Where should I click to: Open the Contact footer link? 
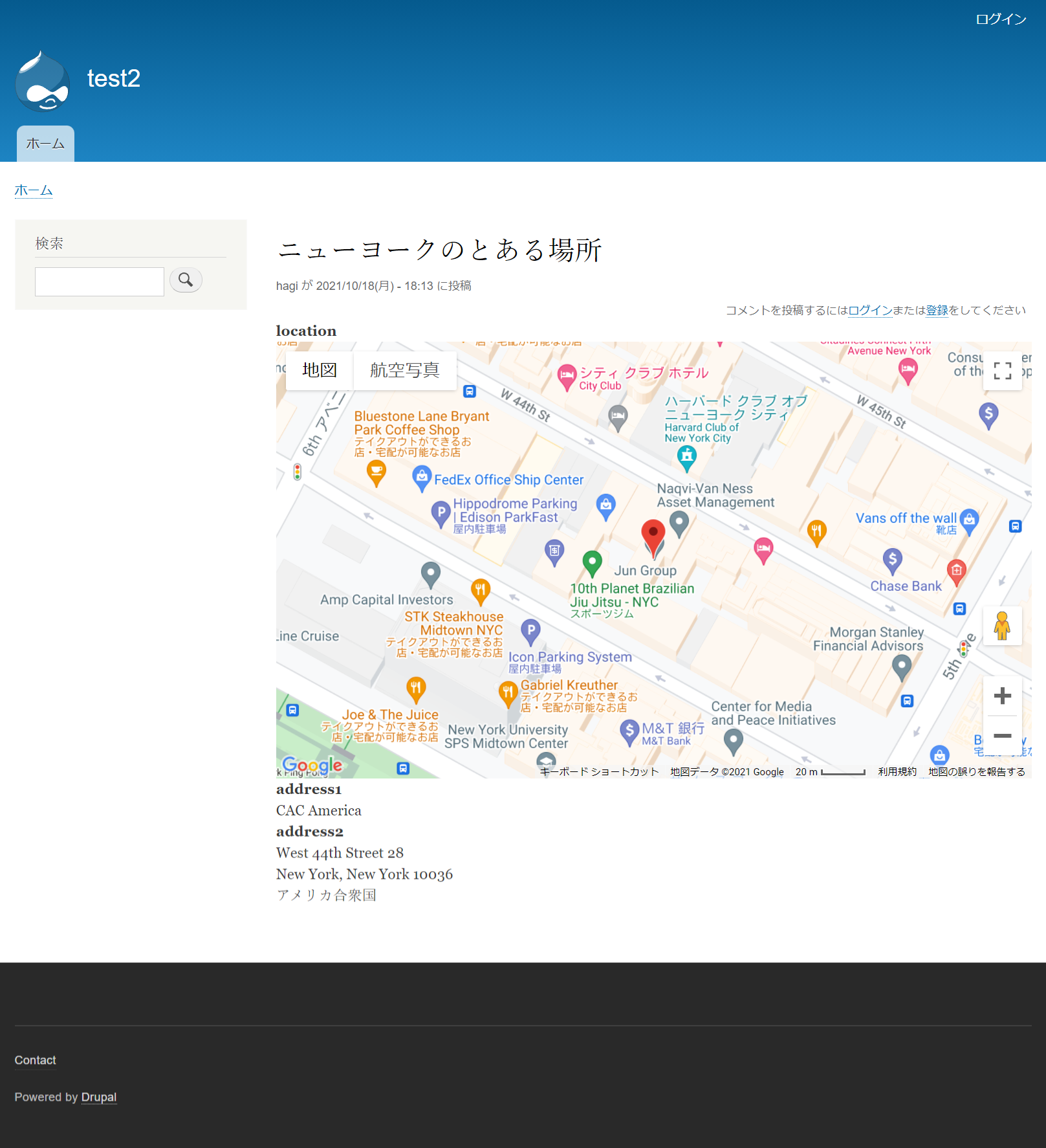pyautogui.click(x=35, y=1060)
